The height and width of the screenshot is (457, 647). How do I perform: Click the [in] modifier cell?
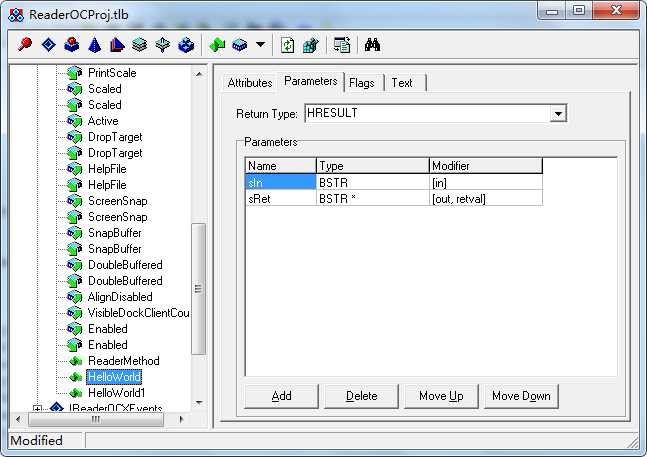[486, 182]
